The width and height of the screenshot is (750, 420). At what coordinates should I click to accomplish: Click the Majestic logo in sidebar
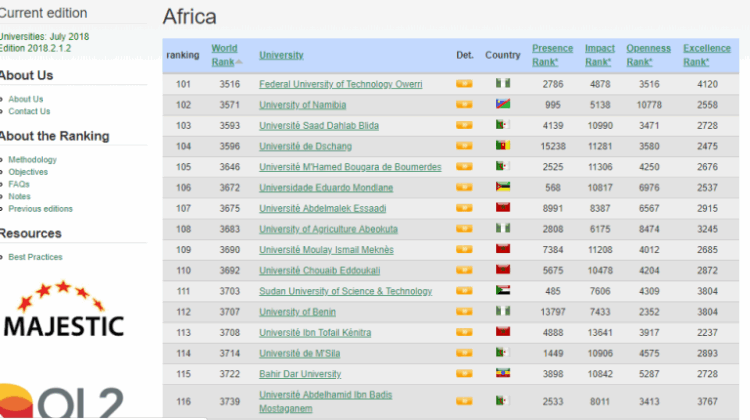64,309
